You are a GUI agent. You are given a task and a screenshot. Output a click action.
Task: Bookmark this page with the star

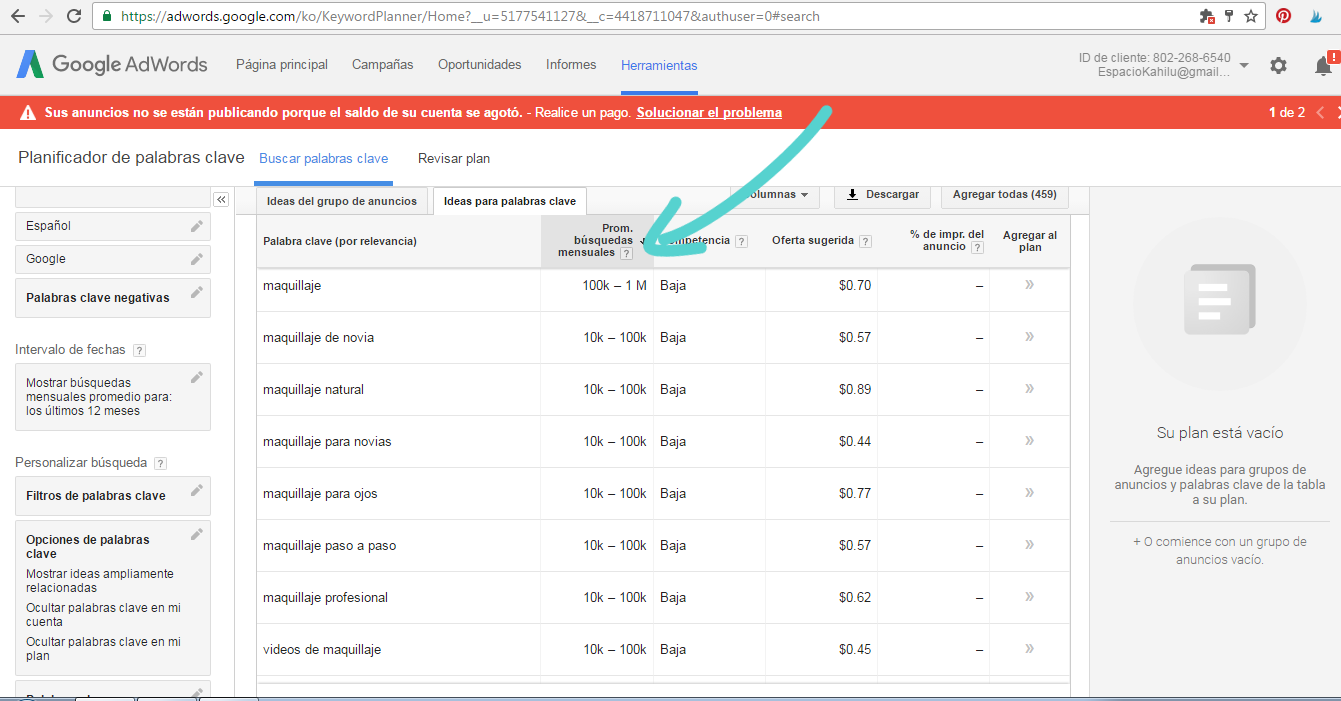click(x=1250, y=16)
